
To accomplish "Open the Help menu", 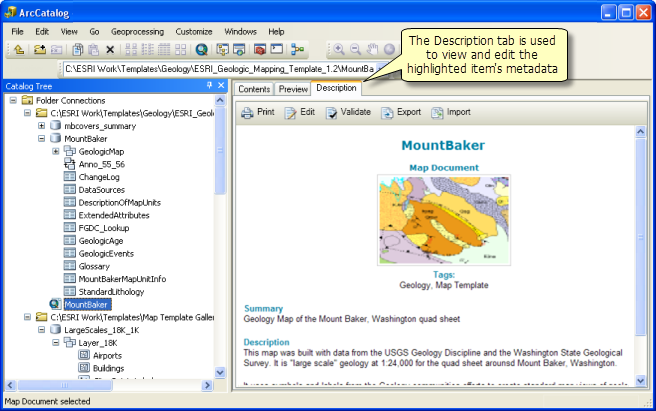I will point(276,31).
